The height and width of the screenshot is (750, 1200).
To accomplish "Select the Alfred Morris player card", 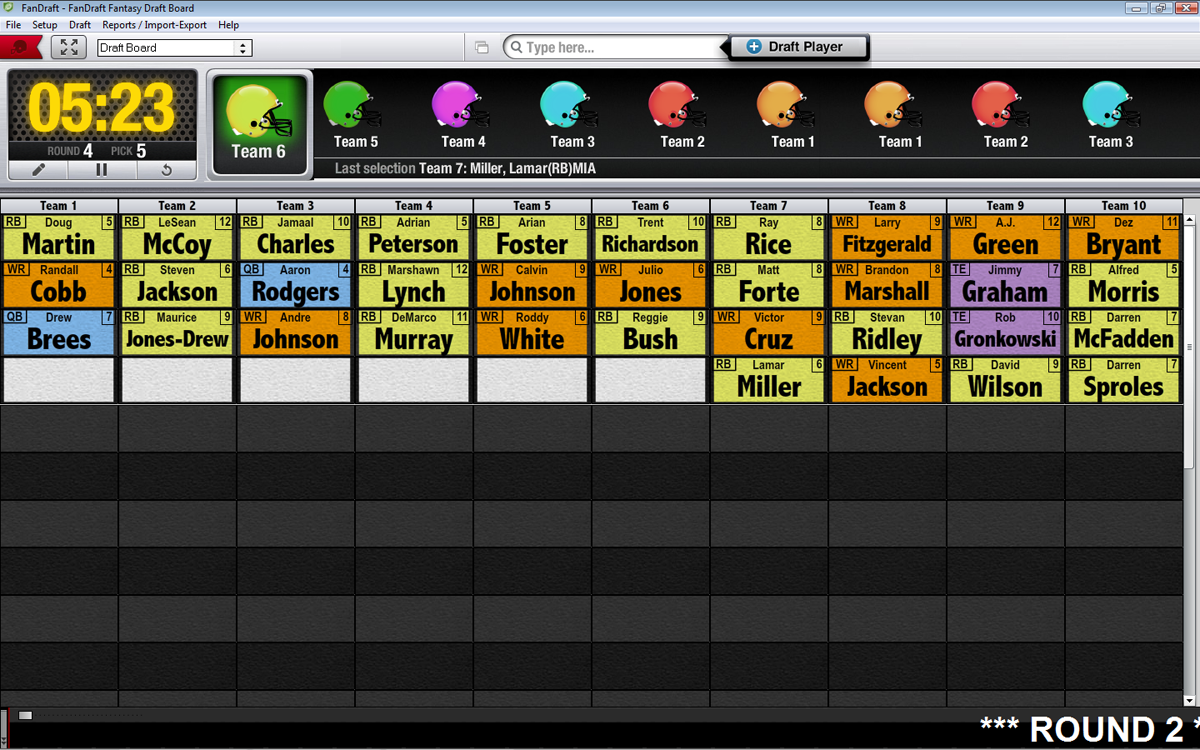I will pos(1124,285).
